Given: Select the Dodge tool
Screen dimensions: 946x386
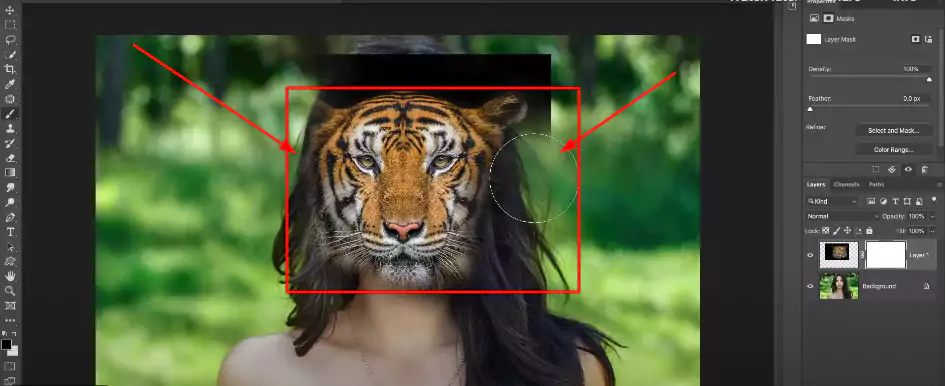Looking at the screenshot, I should click(x=10, y=202).
